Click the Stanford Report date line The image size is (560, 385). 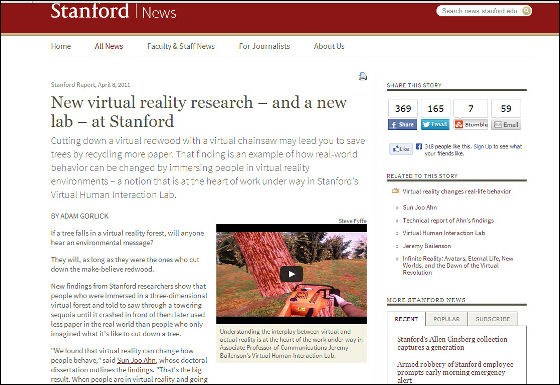point(90,85)
